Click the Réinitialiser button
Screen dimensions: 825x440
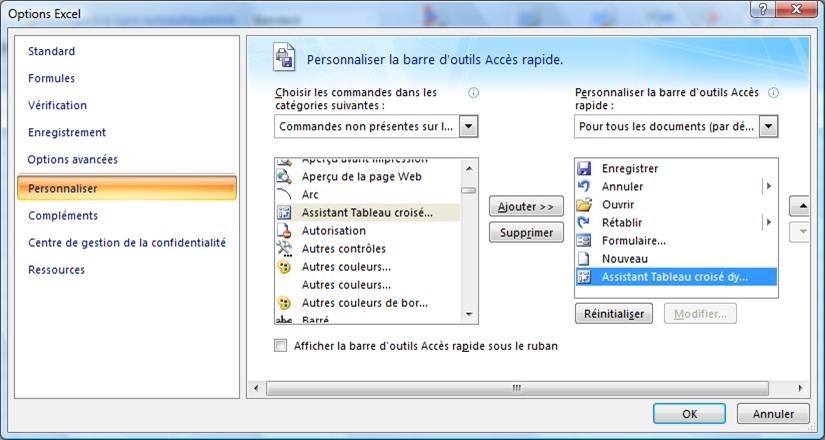(x=613, y=314)
